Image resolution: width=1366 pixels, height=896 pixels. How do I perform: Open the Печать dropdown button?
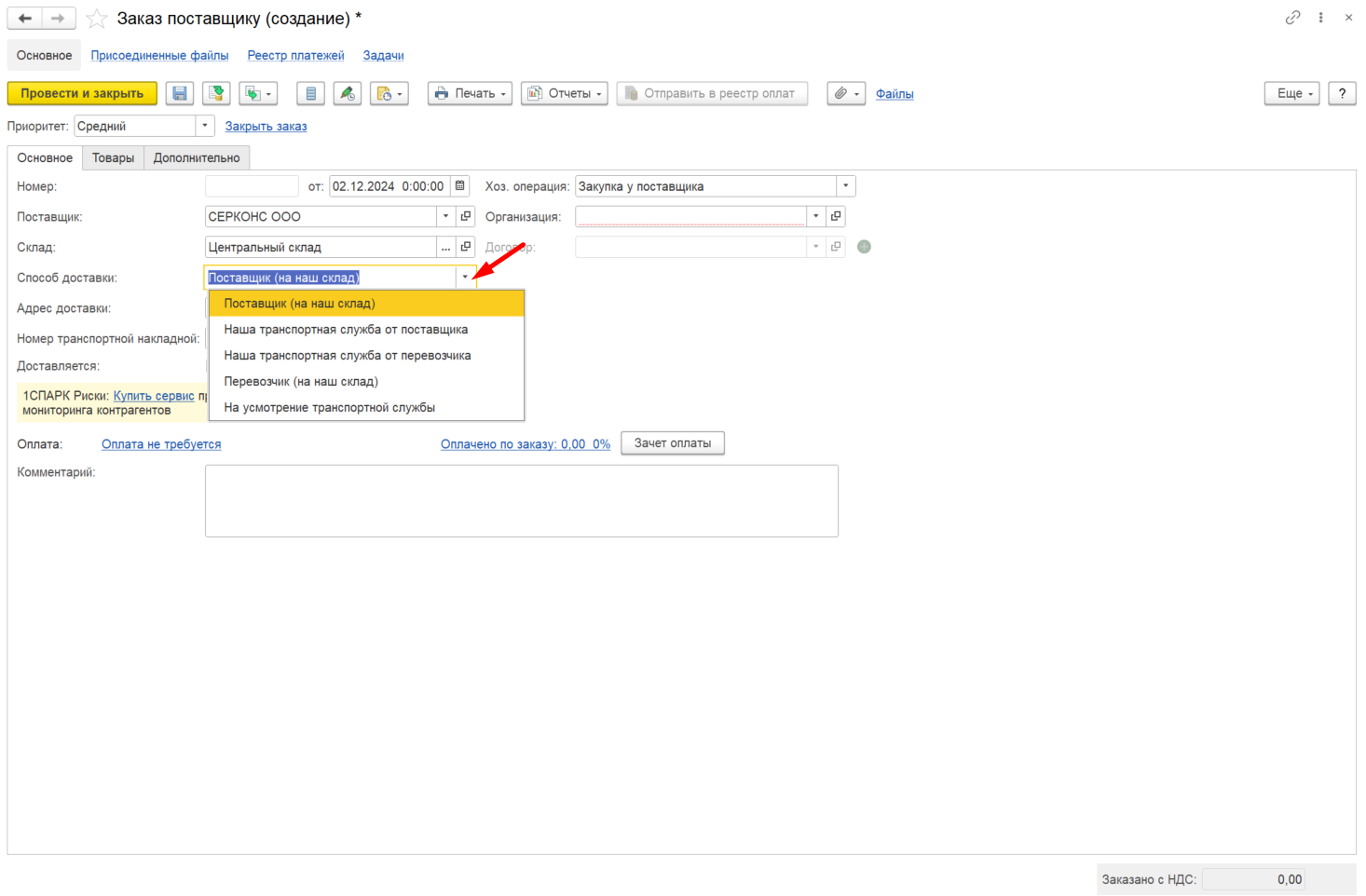[471, 93]
